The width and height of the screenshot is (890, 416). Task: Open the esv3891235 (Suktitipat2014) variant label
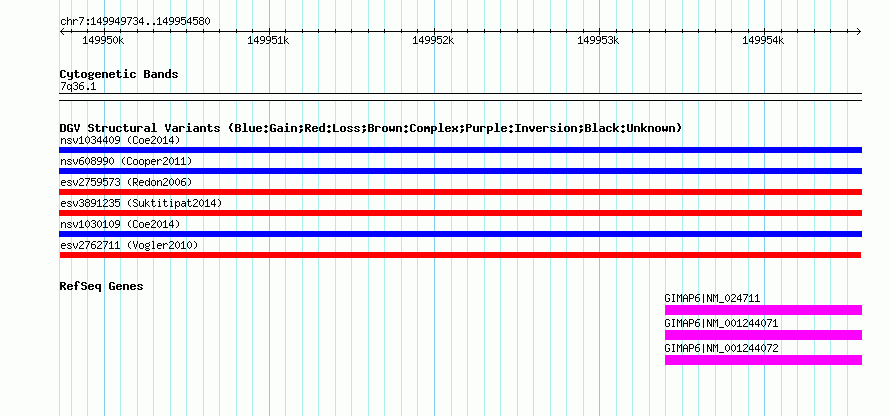(141, 203)
